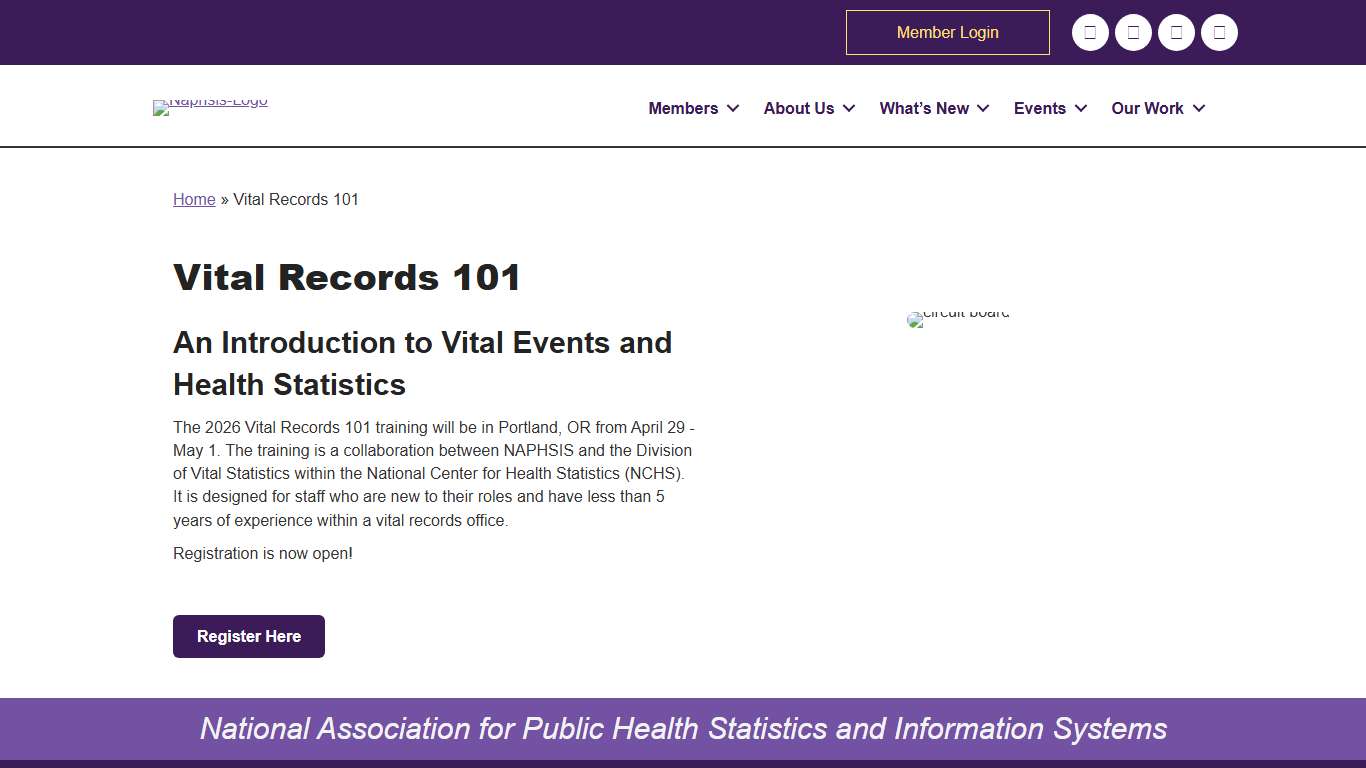
Task: Open the Members menu
Action: (x=683, y=108)
